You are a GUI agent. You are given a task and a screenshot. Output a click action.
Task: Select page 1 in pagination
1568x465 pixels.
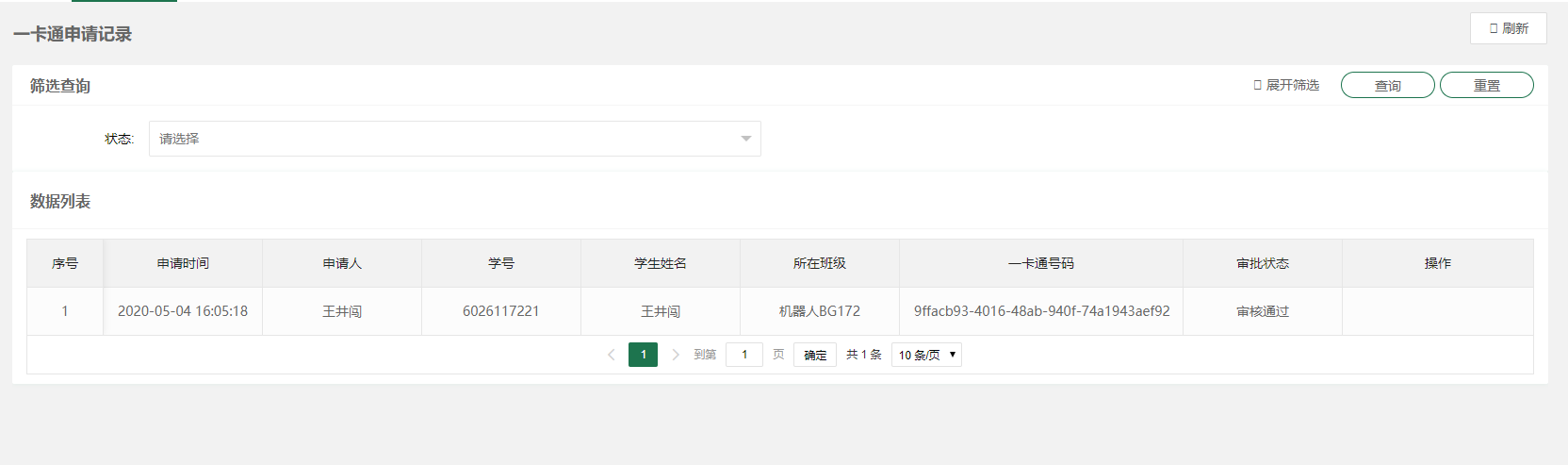tap(643, 355)
